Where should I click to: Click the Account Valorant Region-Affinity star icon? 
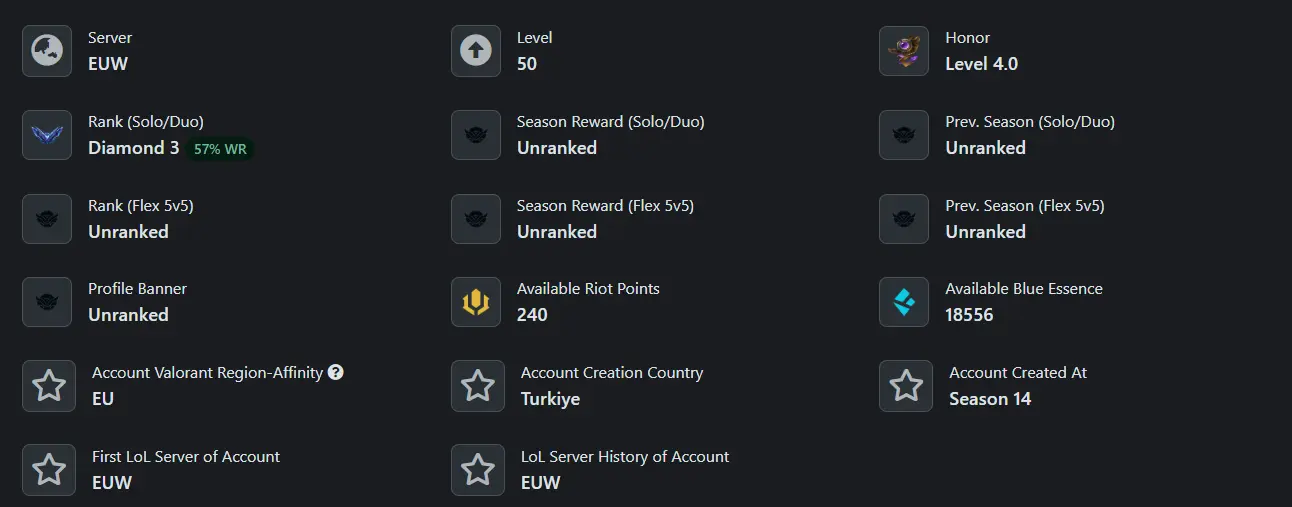coord(49,386)
